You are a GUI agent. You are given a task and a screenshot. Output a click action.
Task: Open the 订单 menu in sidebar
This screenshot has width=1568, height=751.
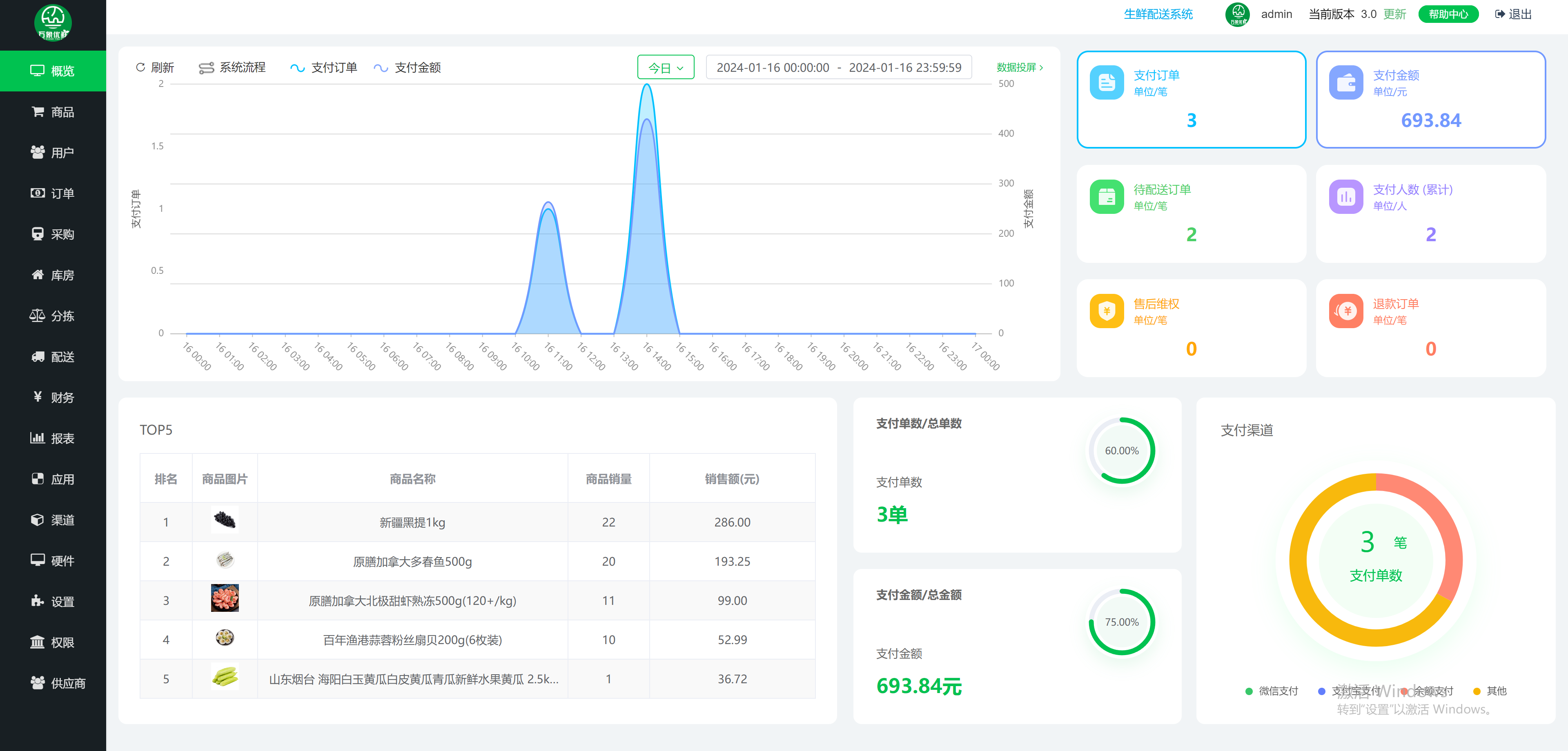point(53,193)
